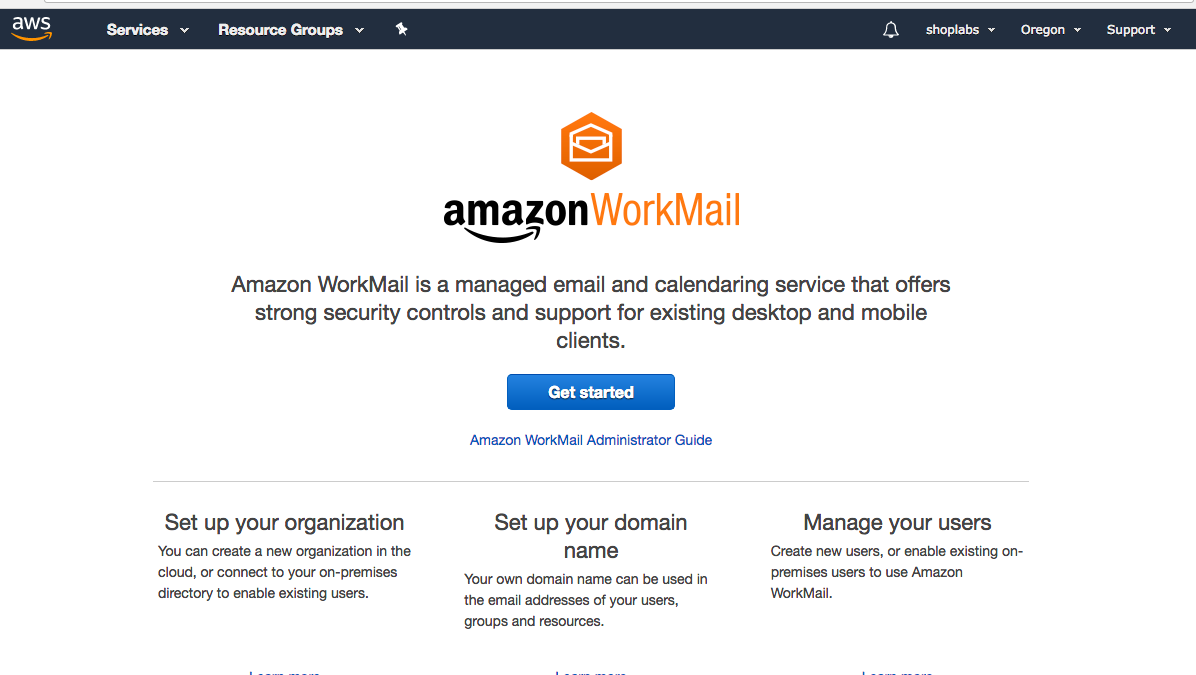Click Learn more under Set up your organization
This screenshot has width=1196, height=675.
[285, 672]
